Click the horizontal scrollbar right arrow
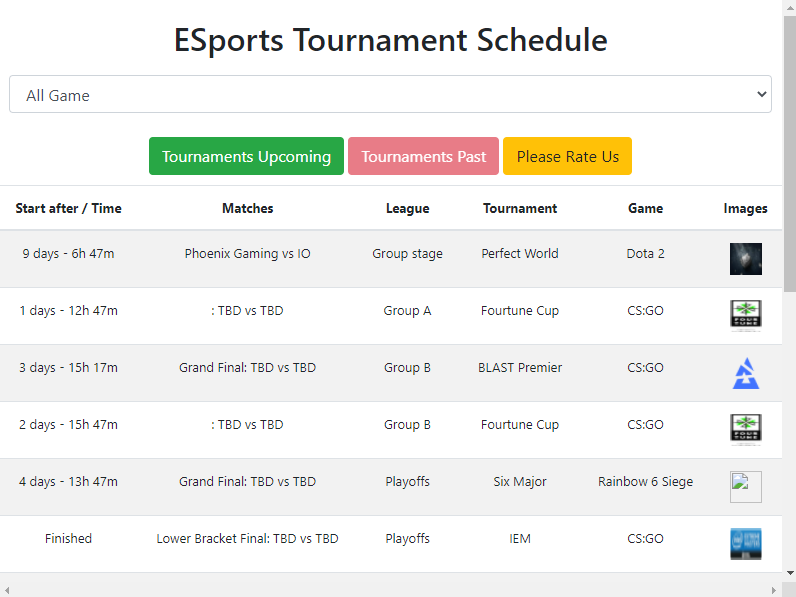Viewport: 796px width, 597px height. pyautogui.click(x=776, y=589)
